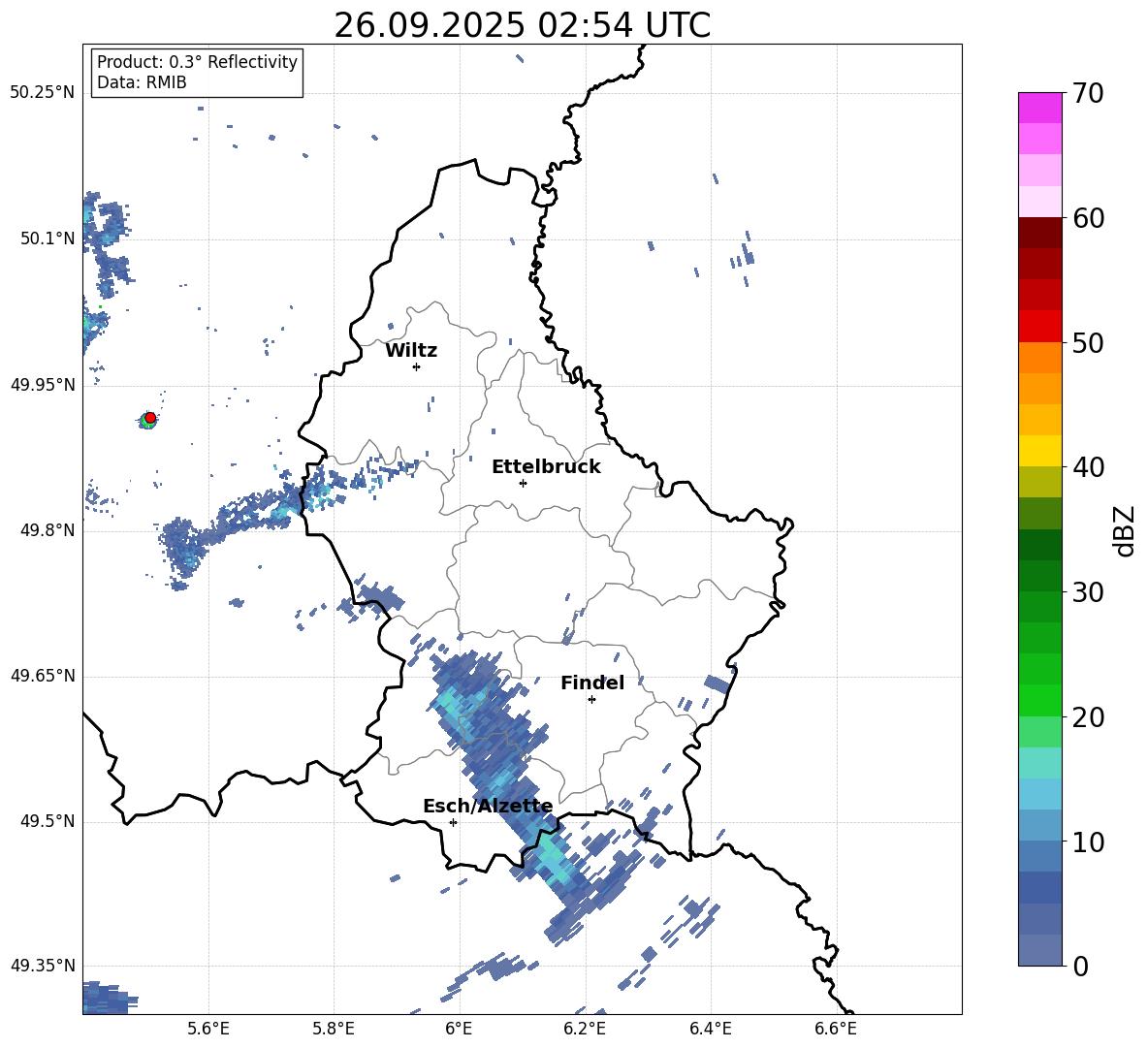The height and width of the screenshot is (1048, 1148).
Task: Click the bright green 20 dBZ colorbar segment
Action: pos(1039,700)
